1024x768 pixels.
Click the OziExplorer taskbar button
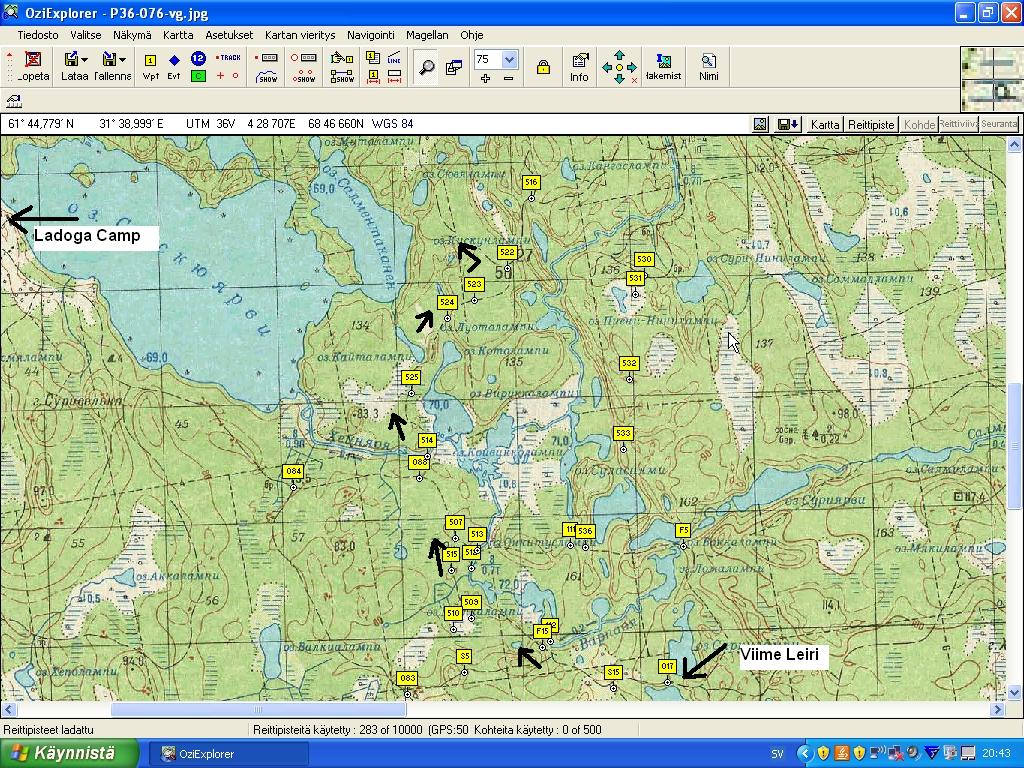[228, 754]
